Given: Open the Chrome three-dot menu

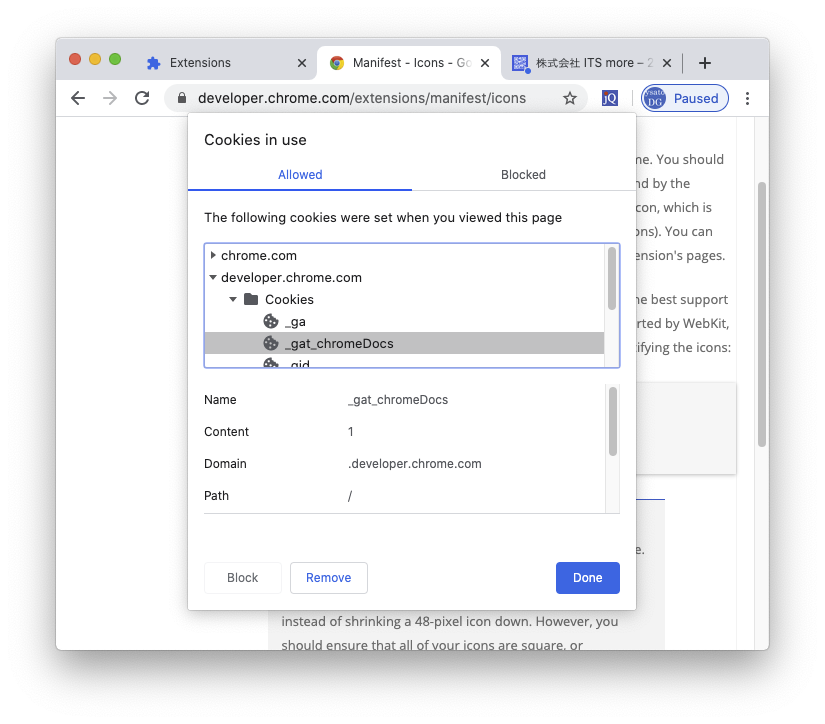Looking at the screenshot, I should tap(747, 98).
